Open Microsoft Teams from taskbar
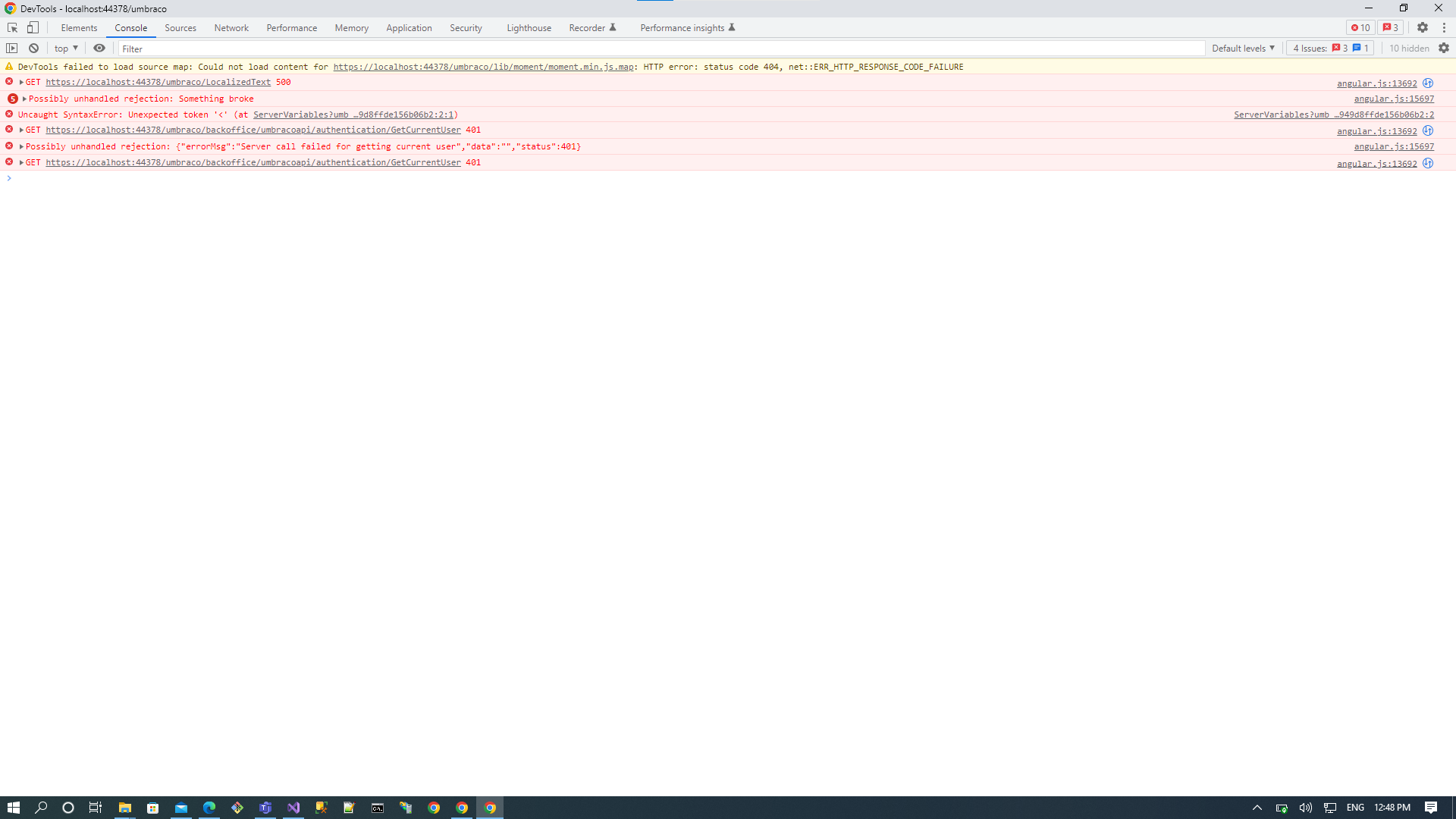The width and height of the screenshot is (1456, 819). (265, 808)
